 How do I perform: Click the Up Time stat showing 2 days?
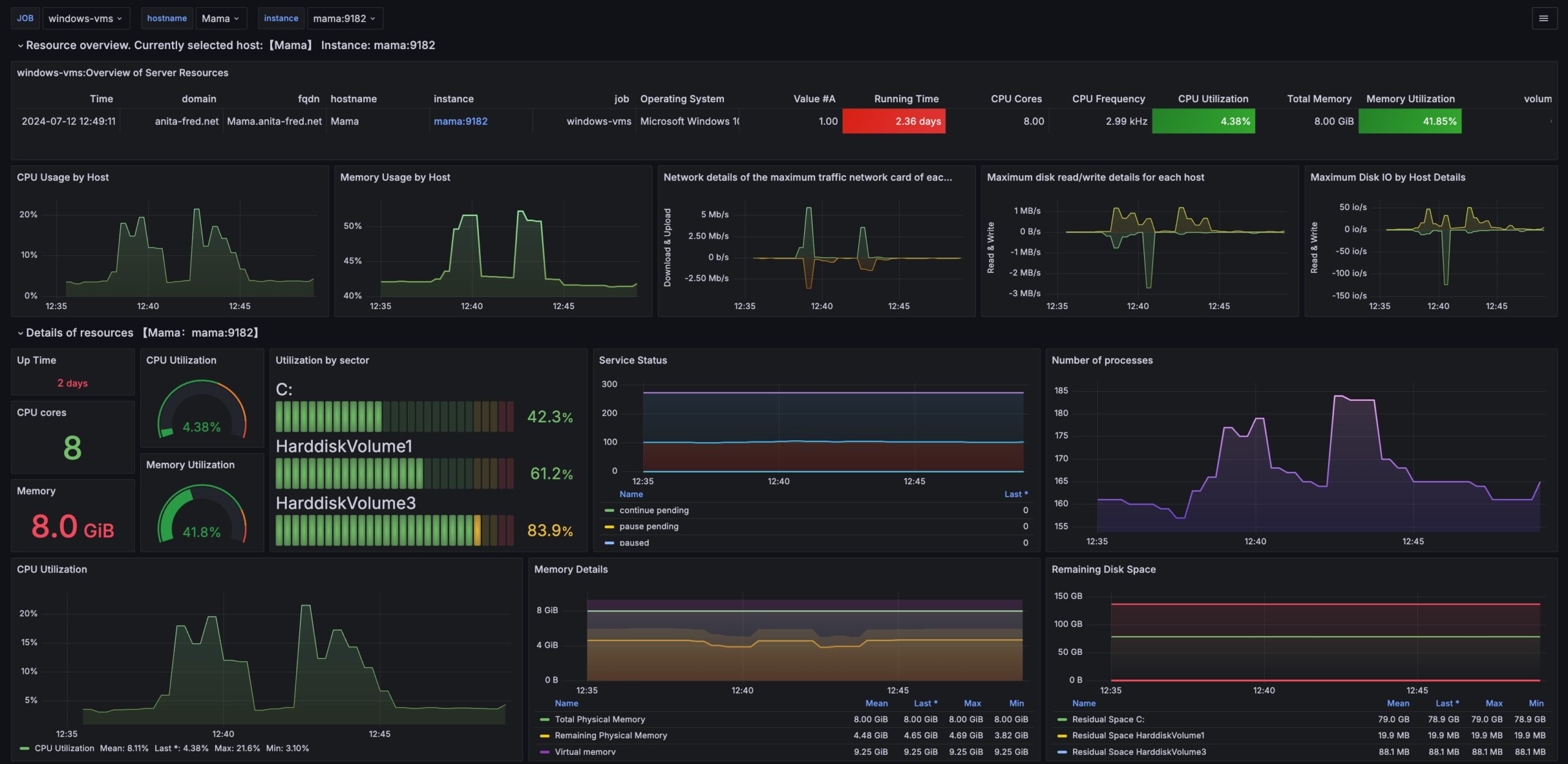click(72, 383)
